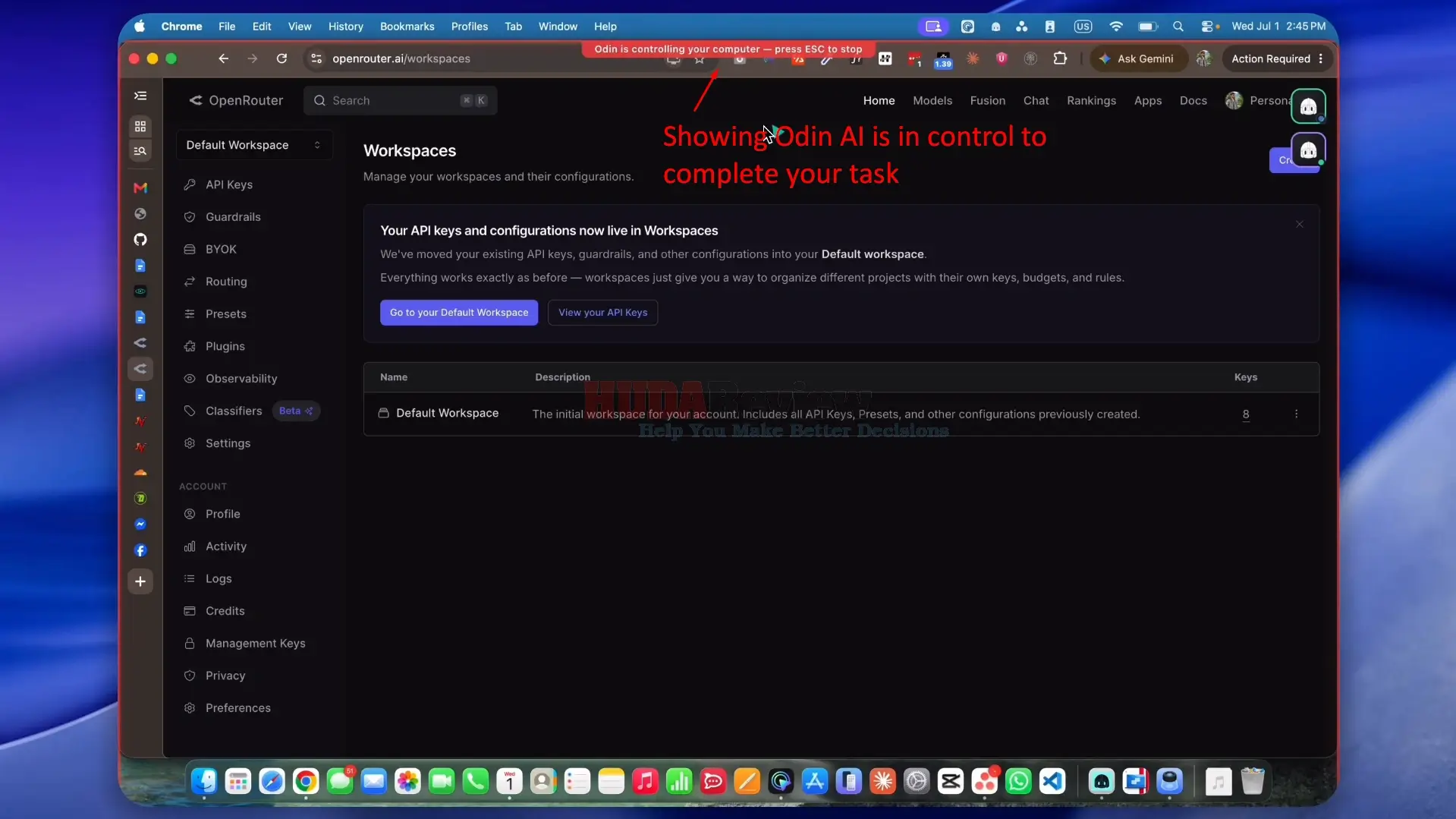
Task: Open Wi-Fi status in the menu bar
Action: point(1115,26)
